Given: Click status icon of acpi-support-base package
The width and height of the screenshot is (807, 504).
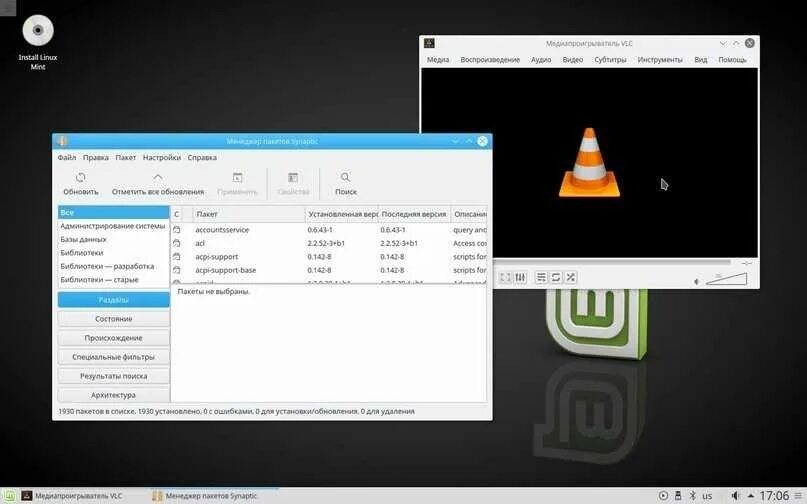Looking at the screenshot, I should coord(177,270).
